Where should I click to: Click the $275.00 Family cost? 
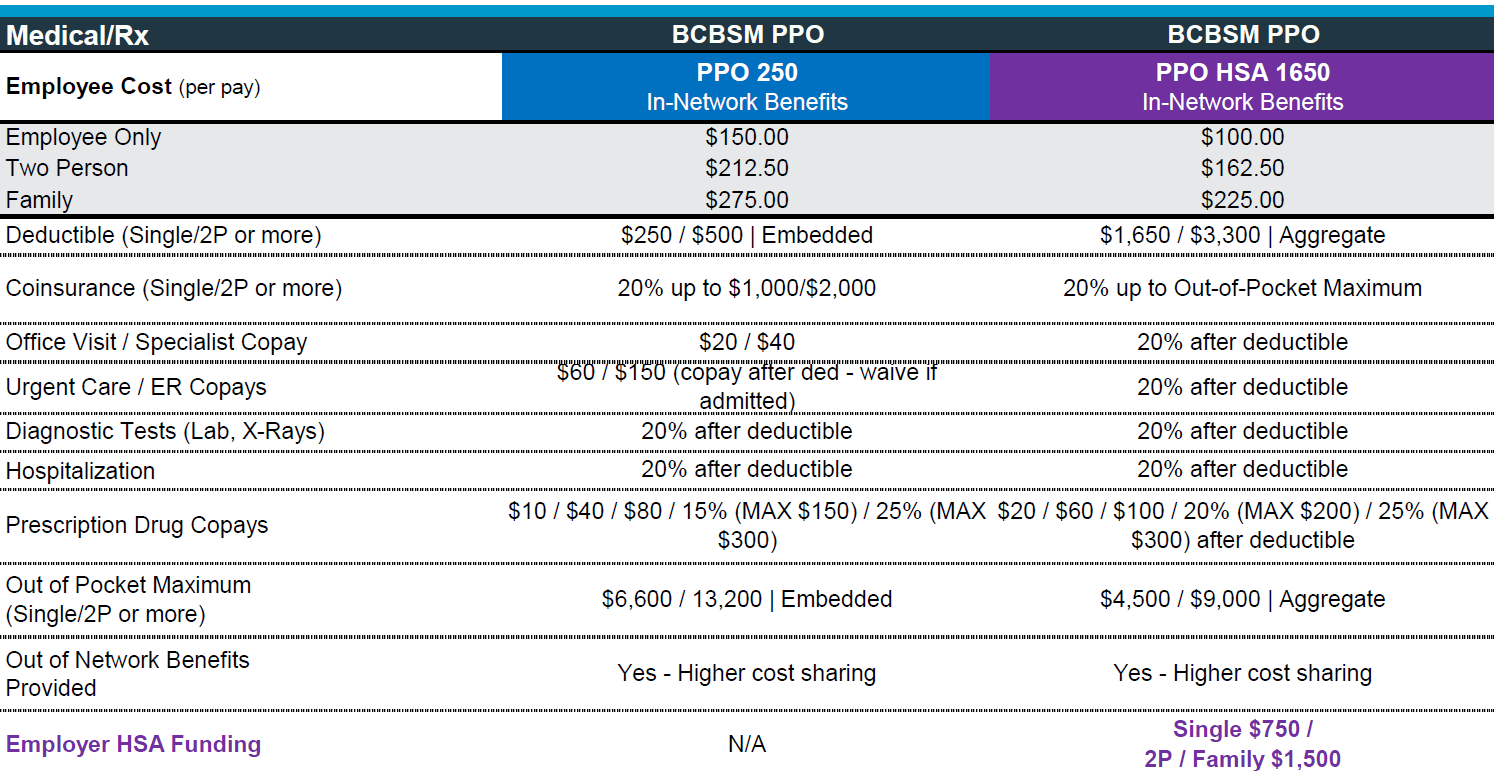(x=746, y=200)
